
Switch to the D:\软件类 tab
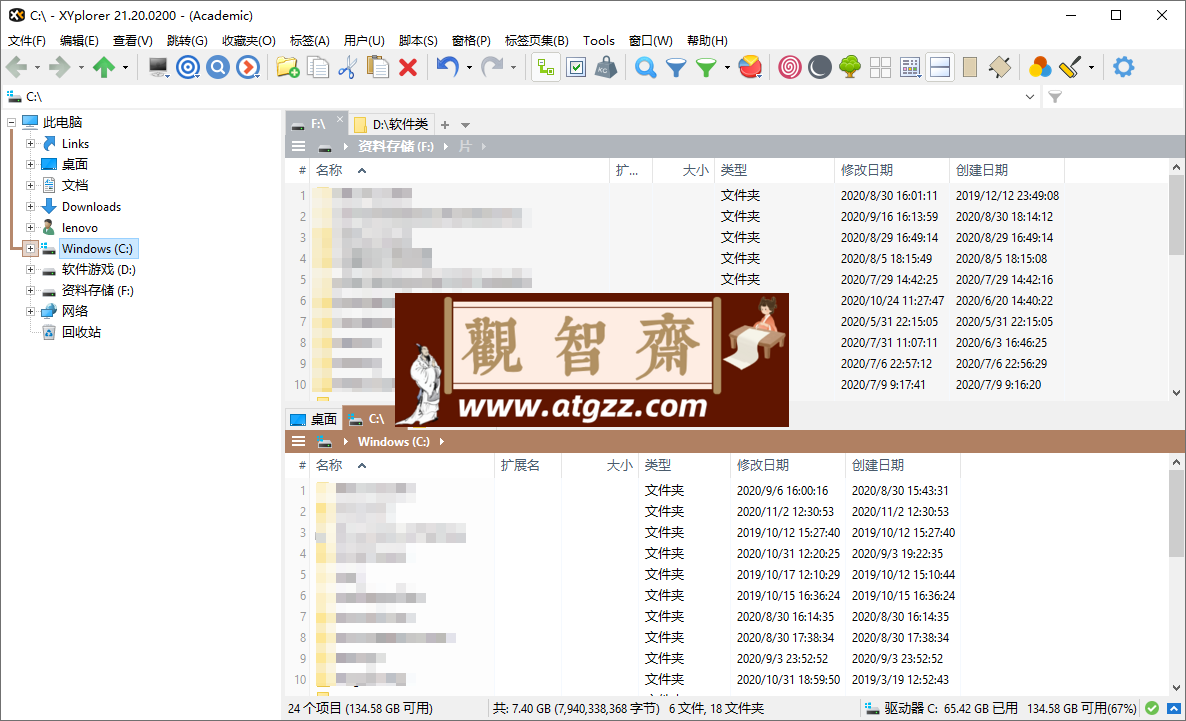(x=392, y=124)
